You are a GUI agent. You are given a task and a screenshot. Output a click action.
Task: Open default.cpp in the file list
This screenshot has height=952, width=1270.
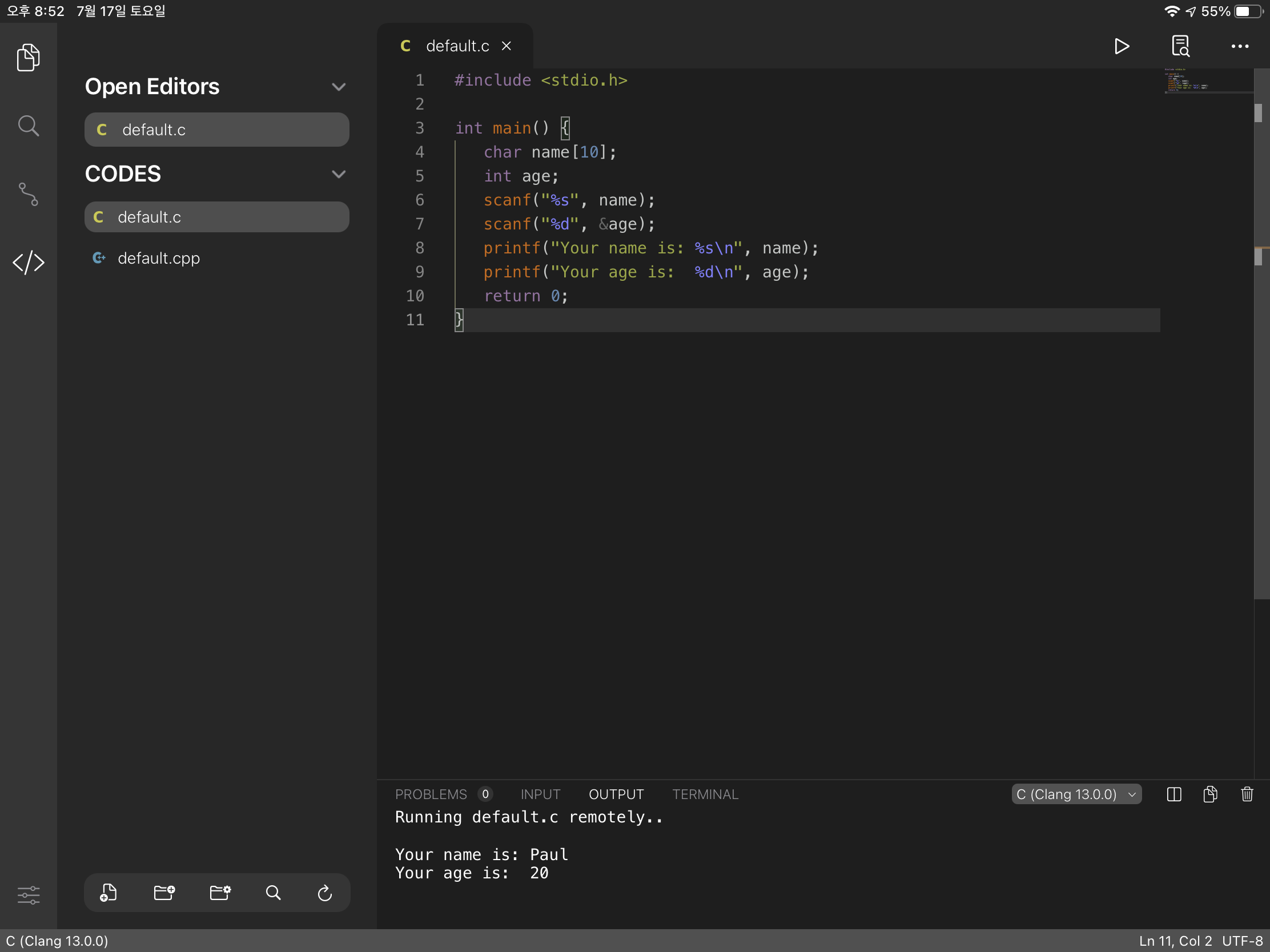pos(158,258)
